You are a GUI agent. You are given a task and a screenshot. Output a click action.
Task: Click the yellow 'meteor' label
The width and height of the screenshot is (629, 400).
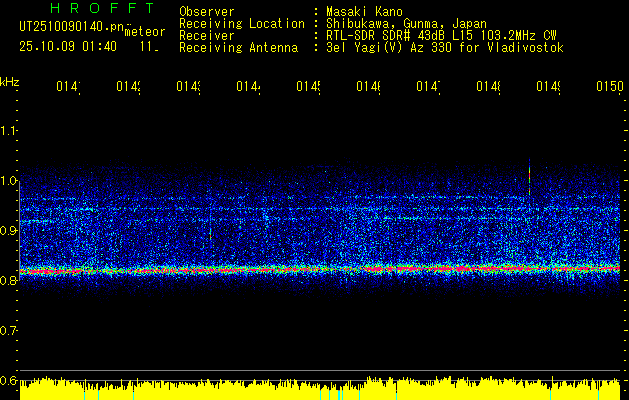[144, 33]
